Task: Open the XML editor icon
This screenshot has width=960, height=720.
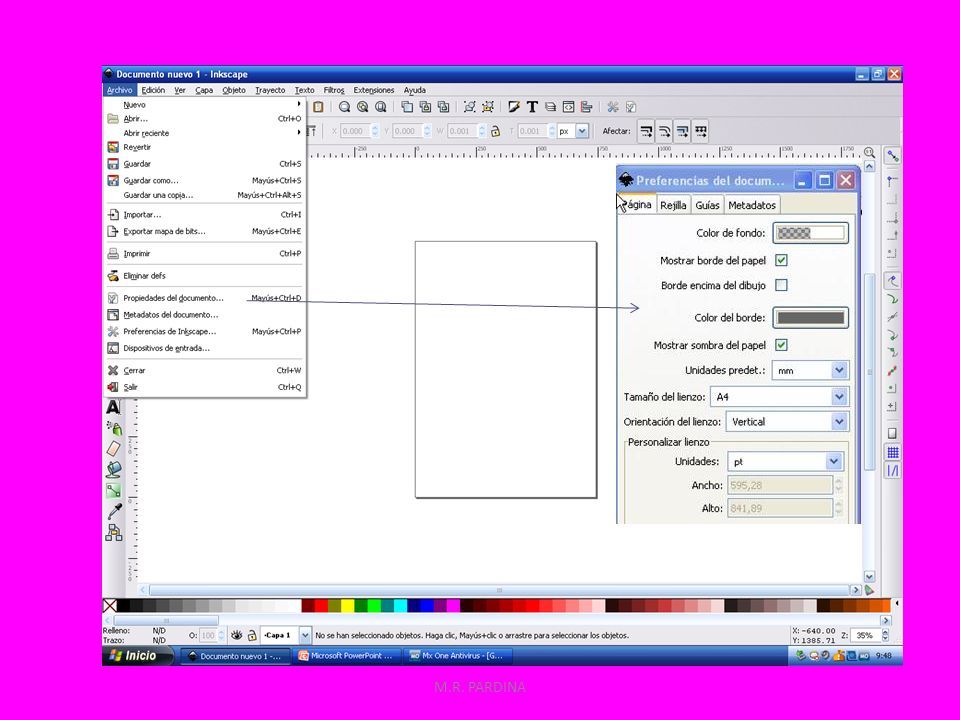Action: tap(568, 107)
